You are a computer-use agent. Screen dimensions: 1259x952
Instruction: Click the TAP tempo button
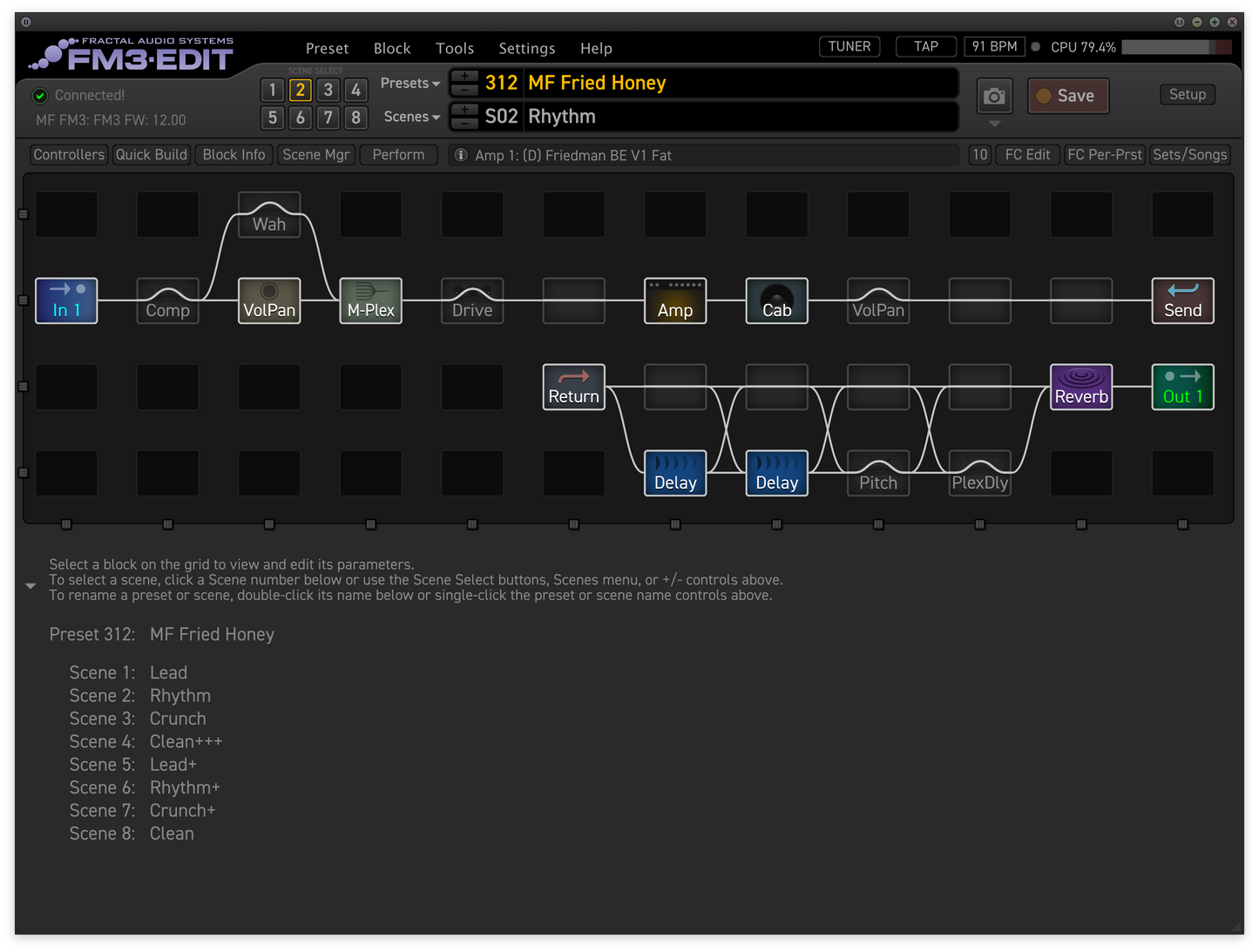click(x=926, y=47)
